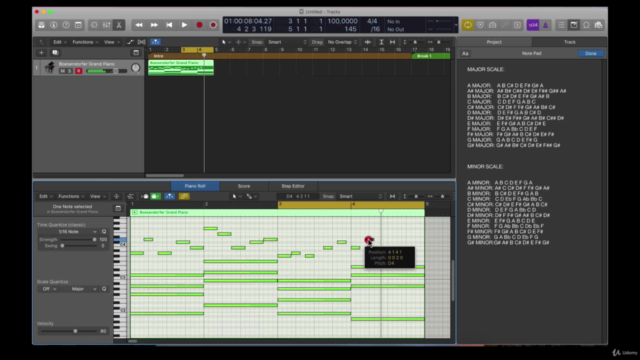Select the Break 1 arrangement marker

coord(431,56)
